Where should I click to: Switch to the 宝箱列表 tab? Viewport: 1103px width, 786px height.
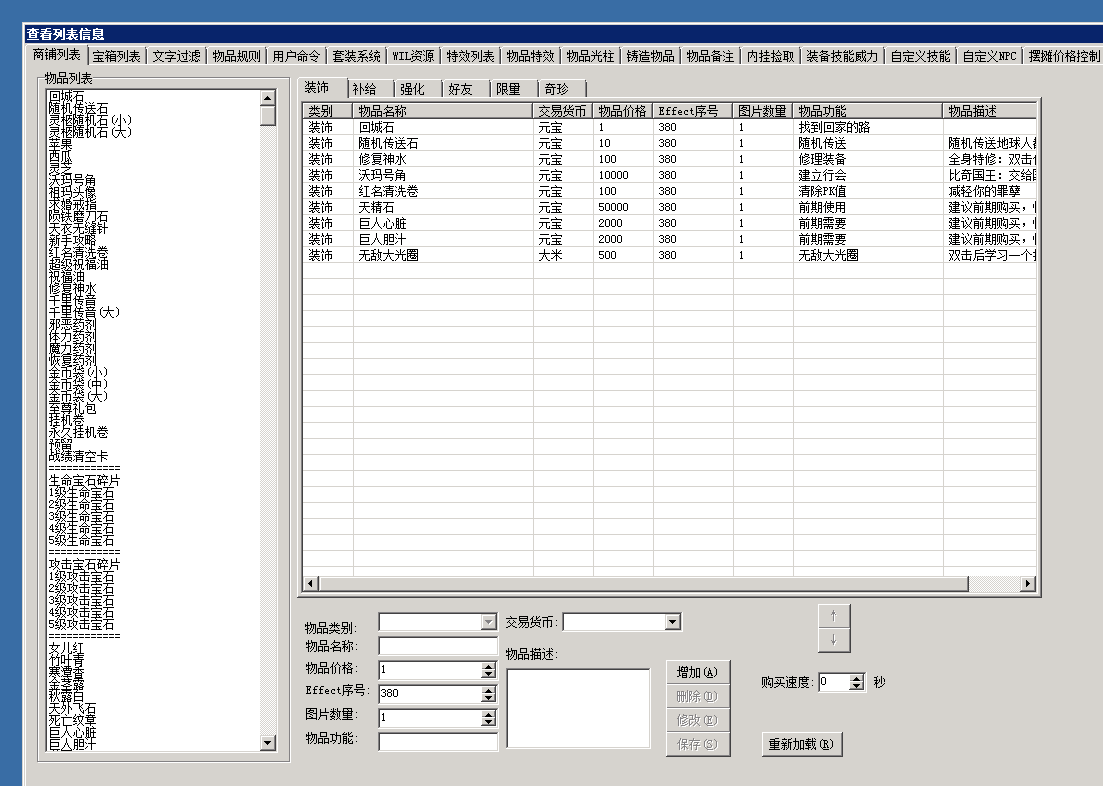117,56
